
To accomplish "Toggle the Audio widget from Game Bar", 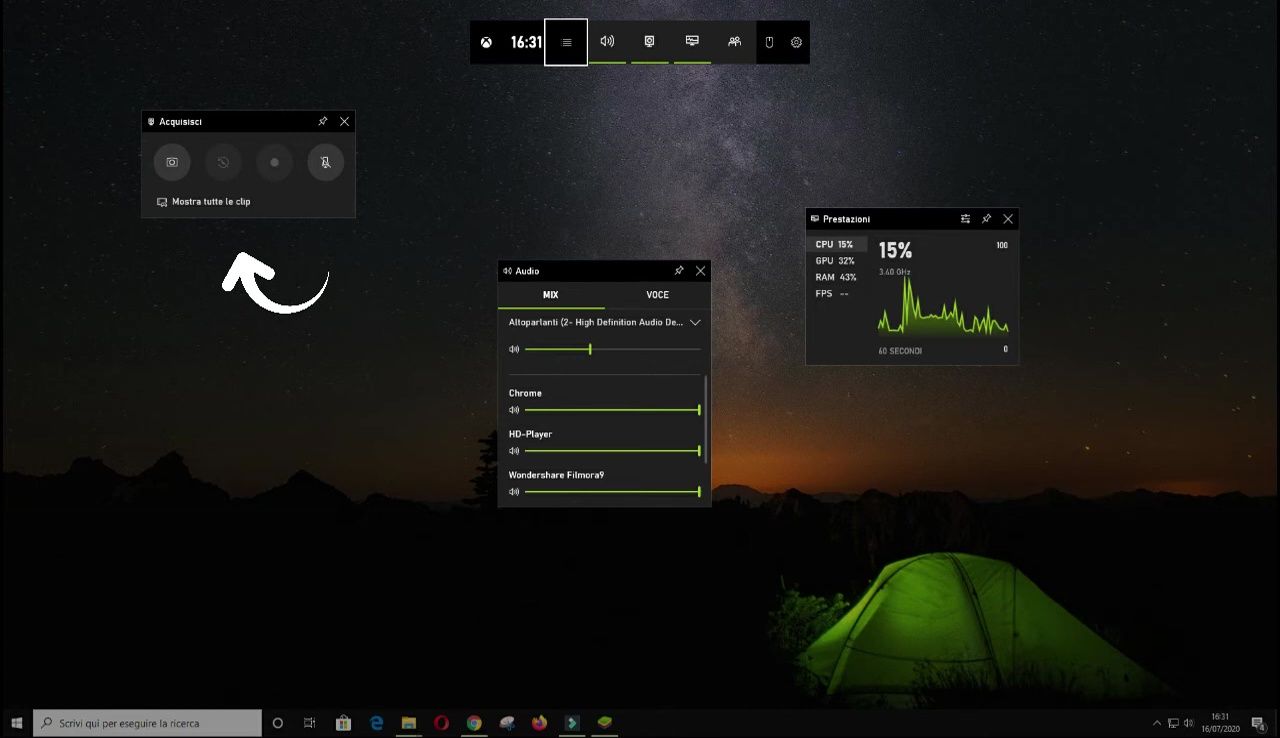I will click(x=607, y=42).
